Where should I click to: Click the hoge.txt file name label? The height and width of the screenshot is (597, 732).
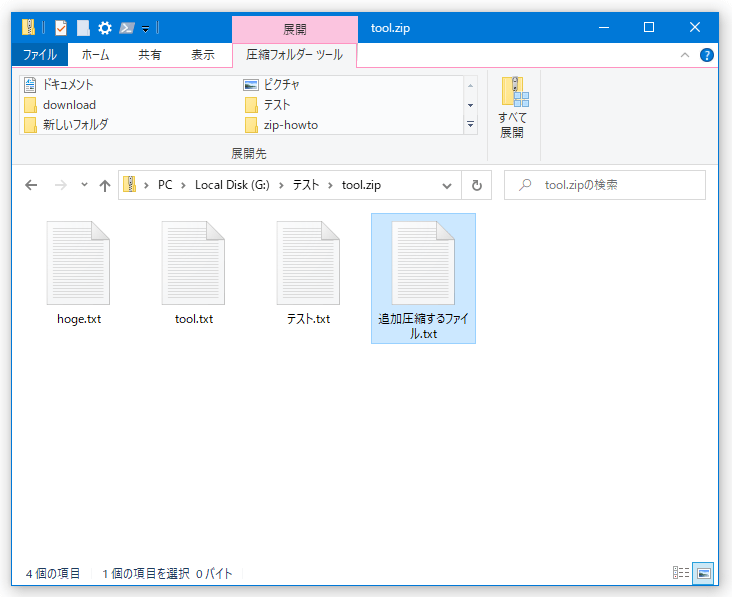79,319
